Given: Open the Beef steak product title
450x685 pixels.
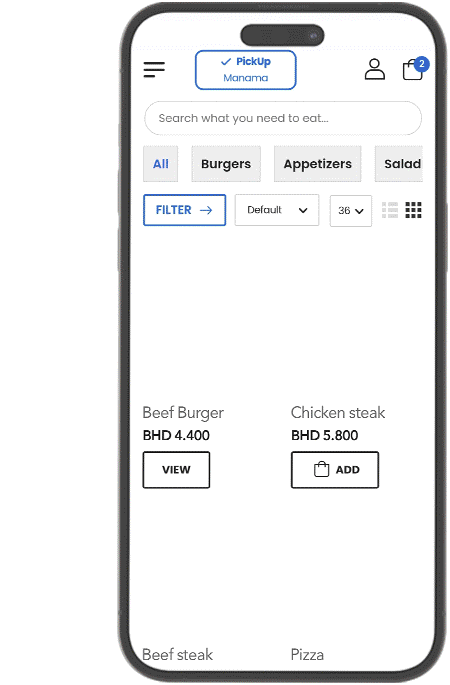Looking at the screenshot, I should coord(177,654).
